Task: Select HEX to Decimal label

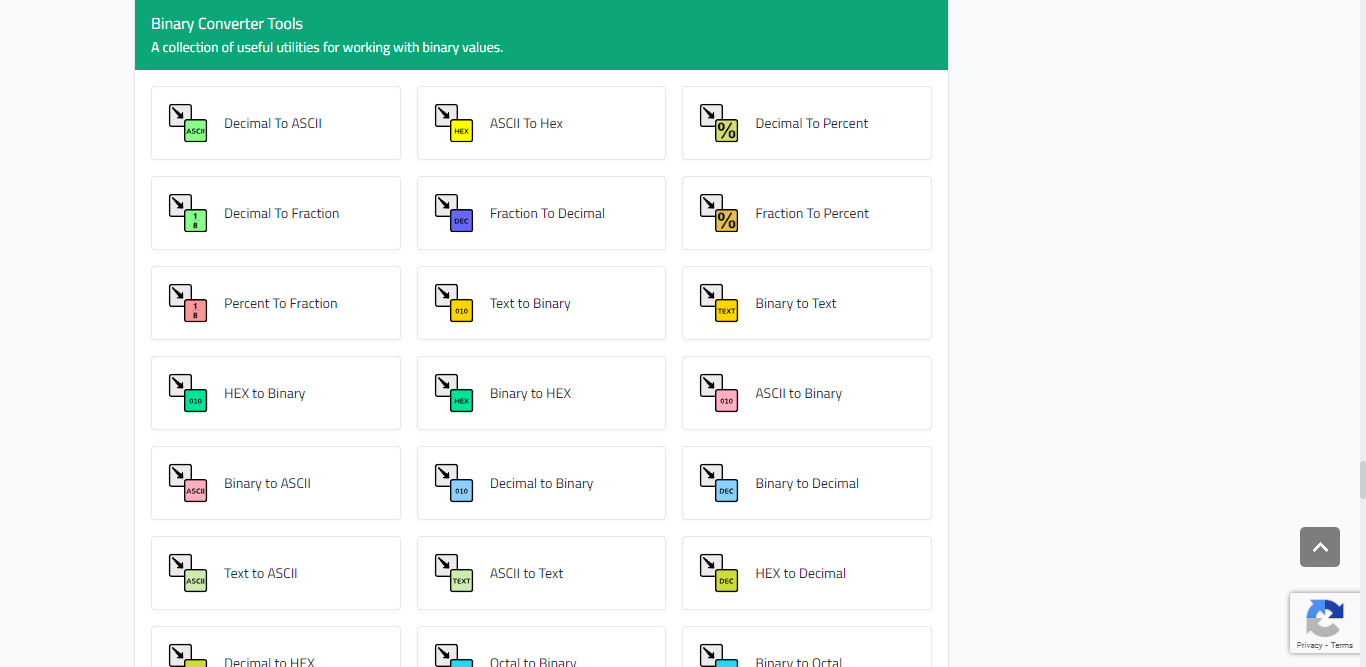Action: click(x=801, y=573)
